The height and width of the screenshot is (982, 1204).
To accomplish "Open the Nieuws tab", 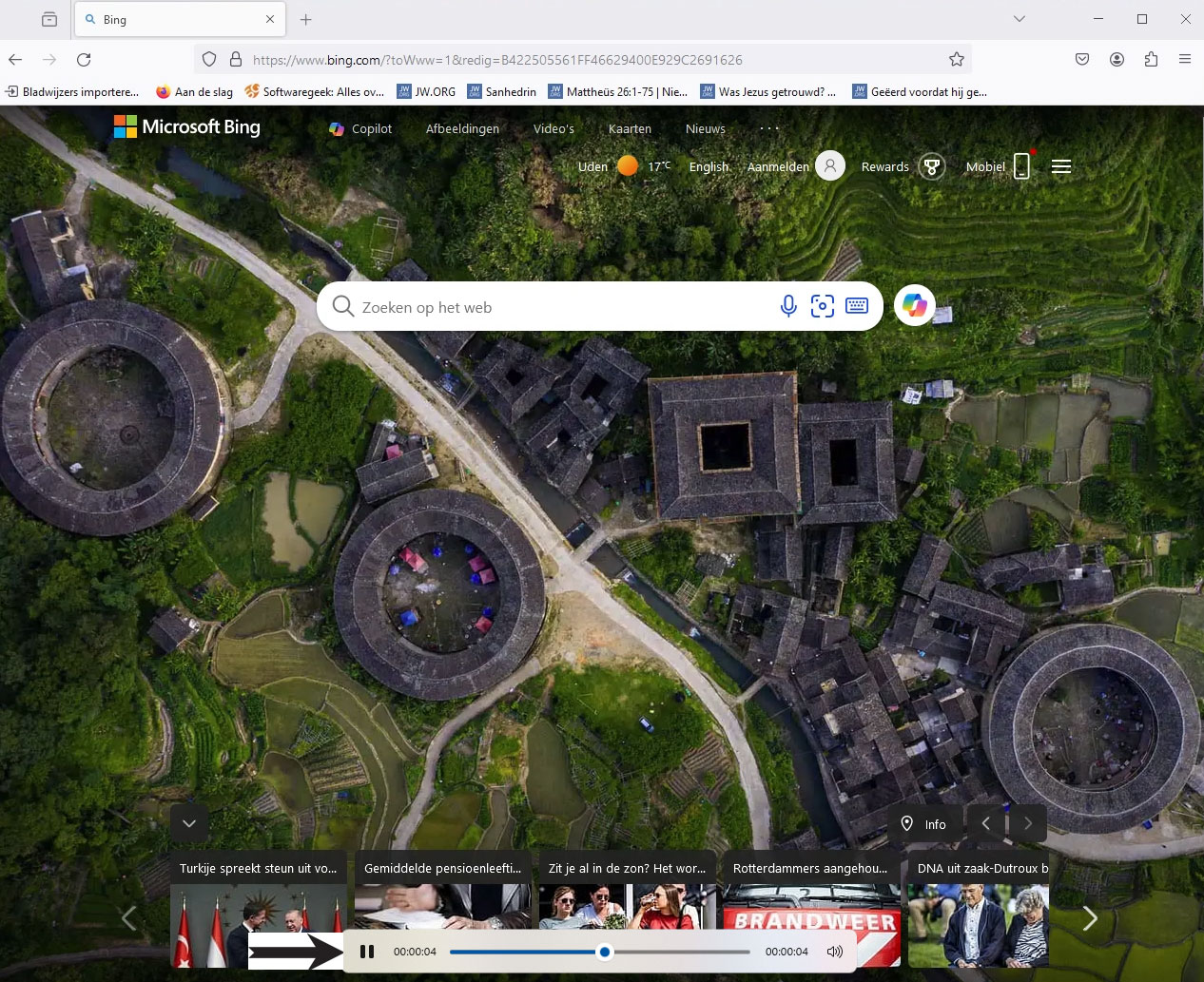I will pos(706,128).
